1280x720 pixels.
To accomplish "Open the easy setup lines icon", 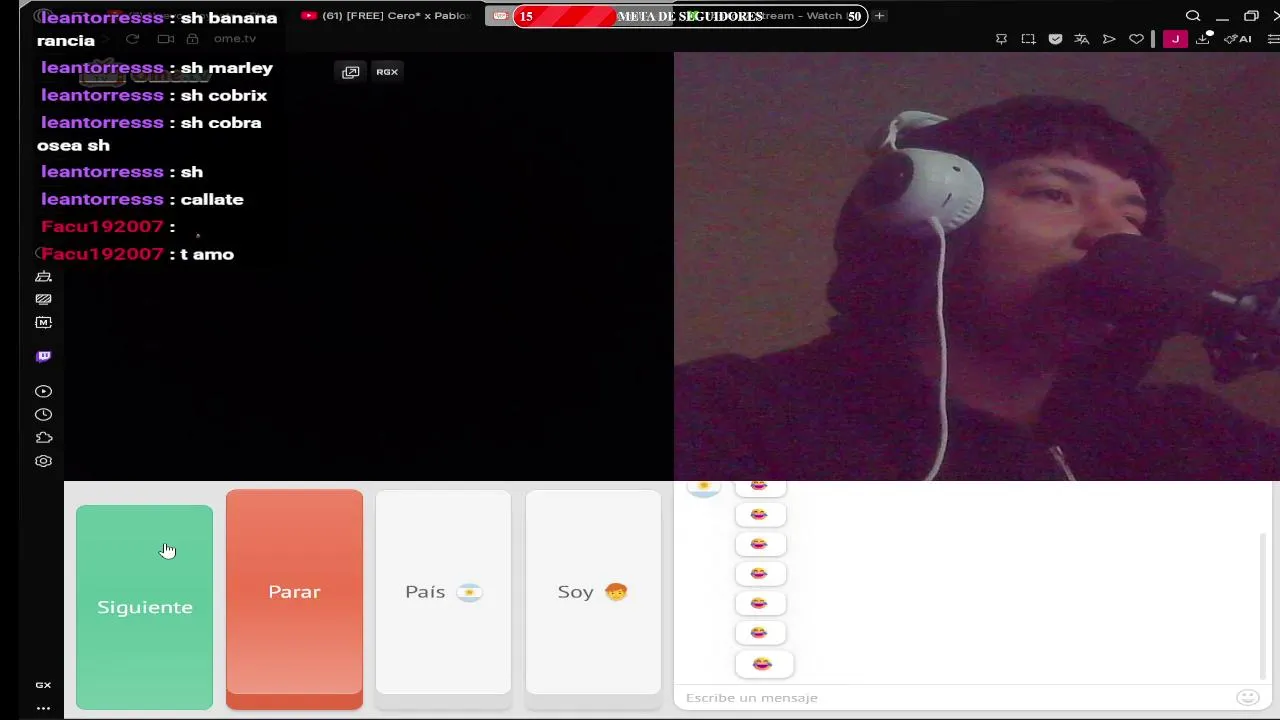I will point(1273,39).
